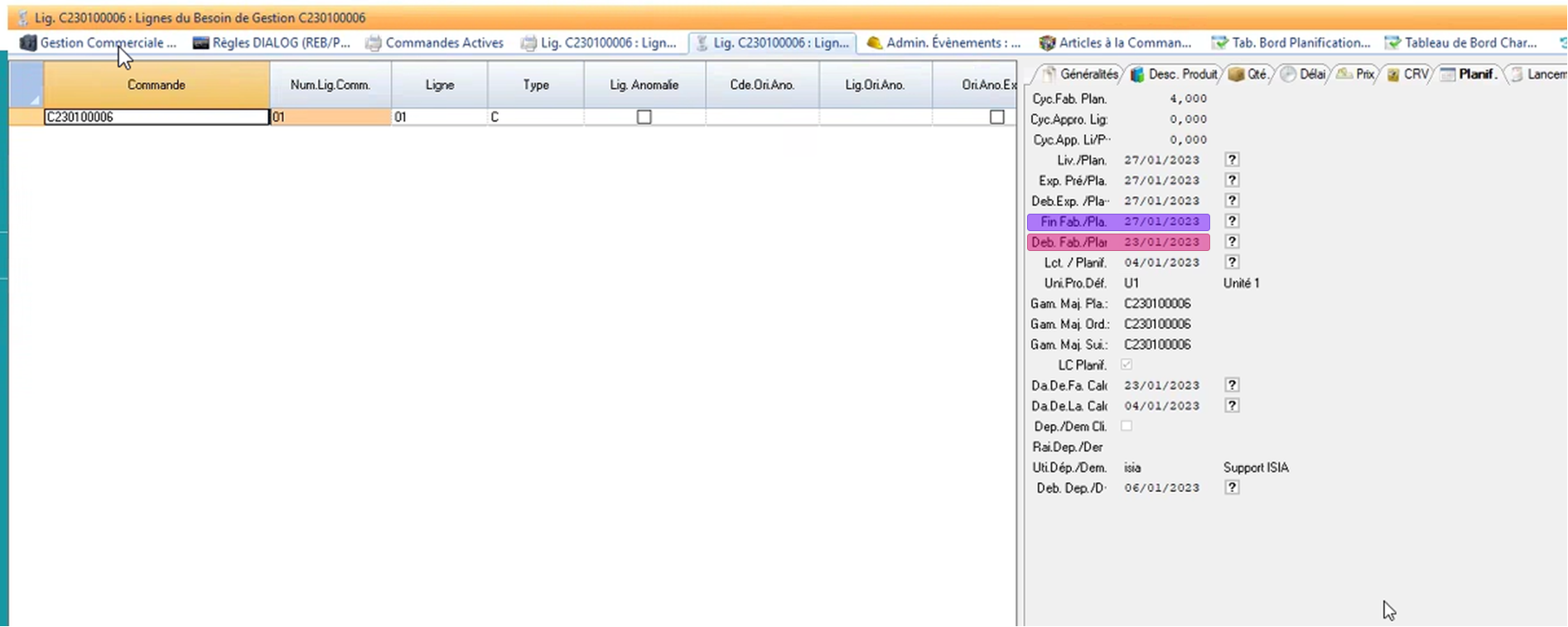Screen dimensions: 1568x627
Task: Click the question mark beside Deb.Exp. /Pla
Action: coord(1232,201)
